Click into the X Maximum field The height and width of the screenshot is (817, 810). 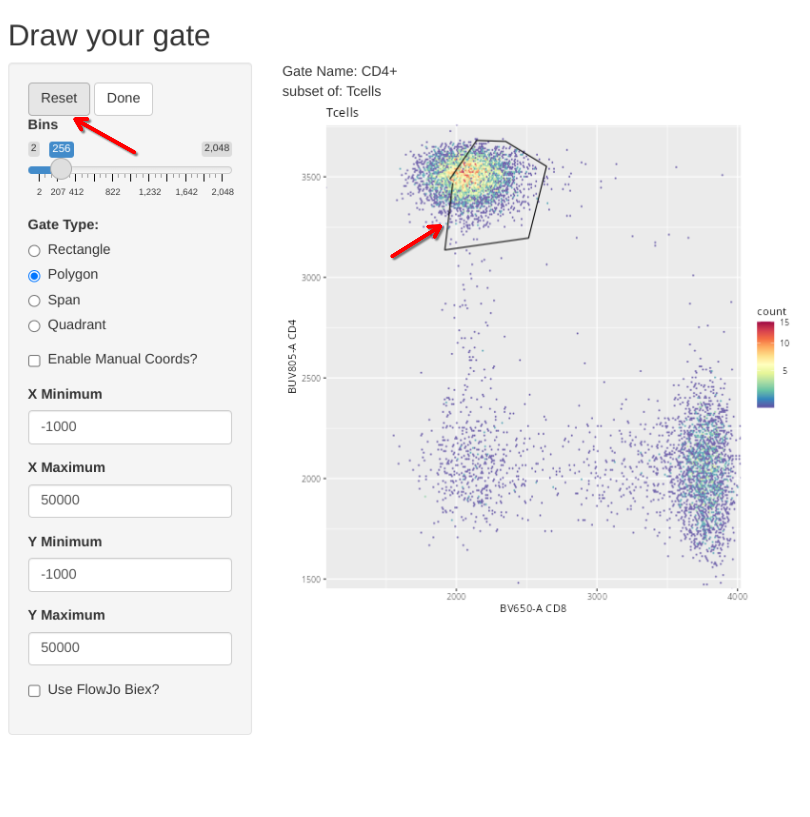pos(130,501)
